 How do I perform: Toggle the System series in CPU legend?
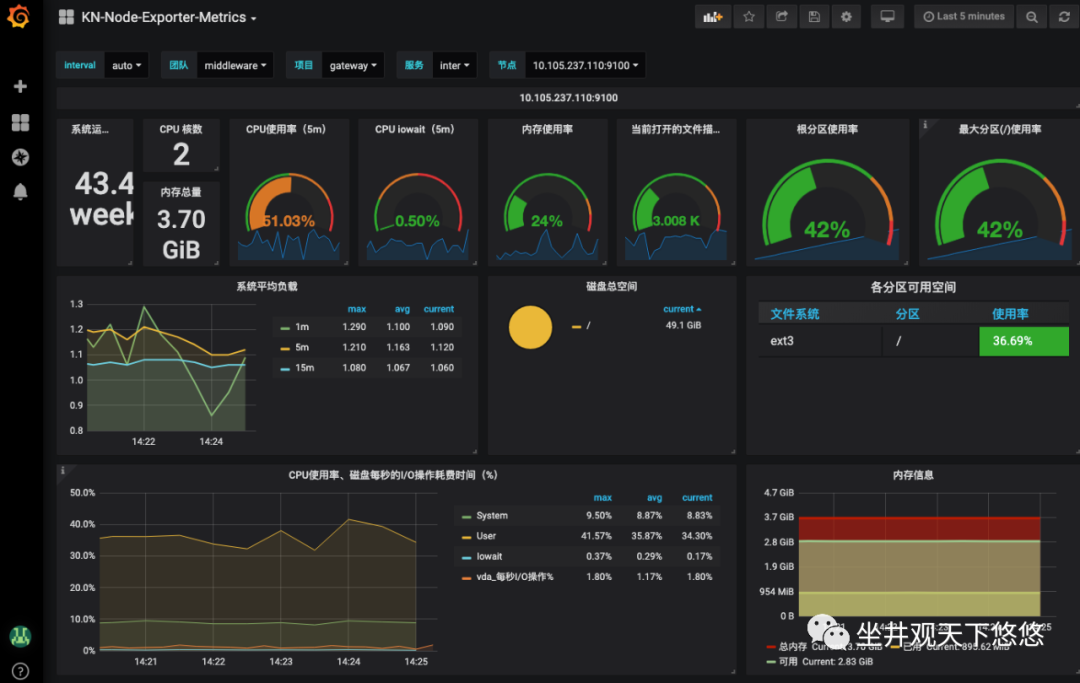491,516
